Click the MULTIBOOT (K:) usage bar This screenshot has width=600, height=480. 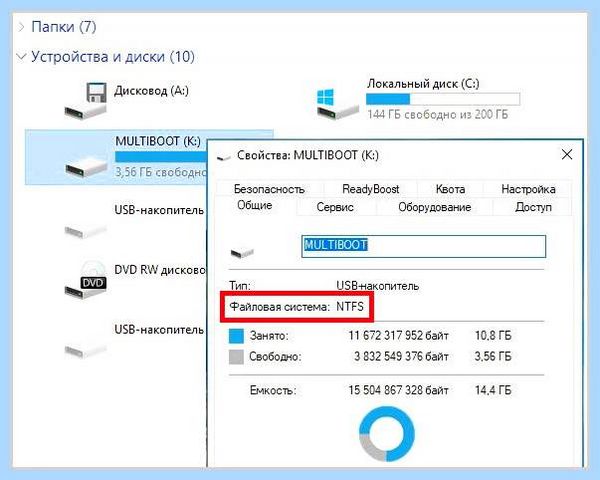(x=161, y=157)
